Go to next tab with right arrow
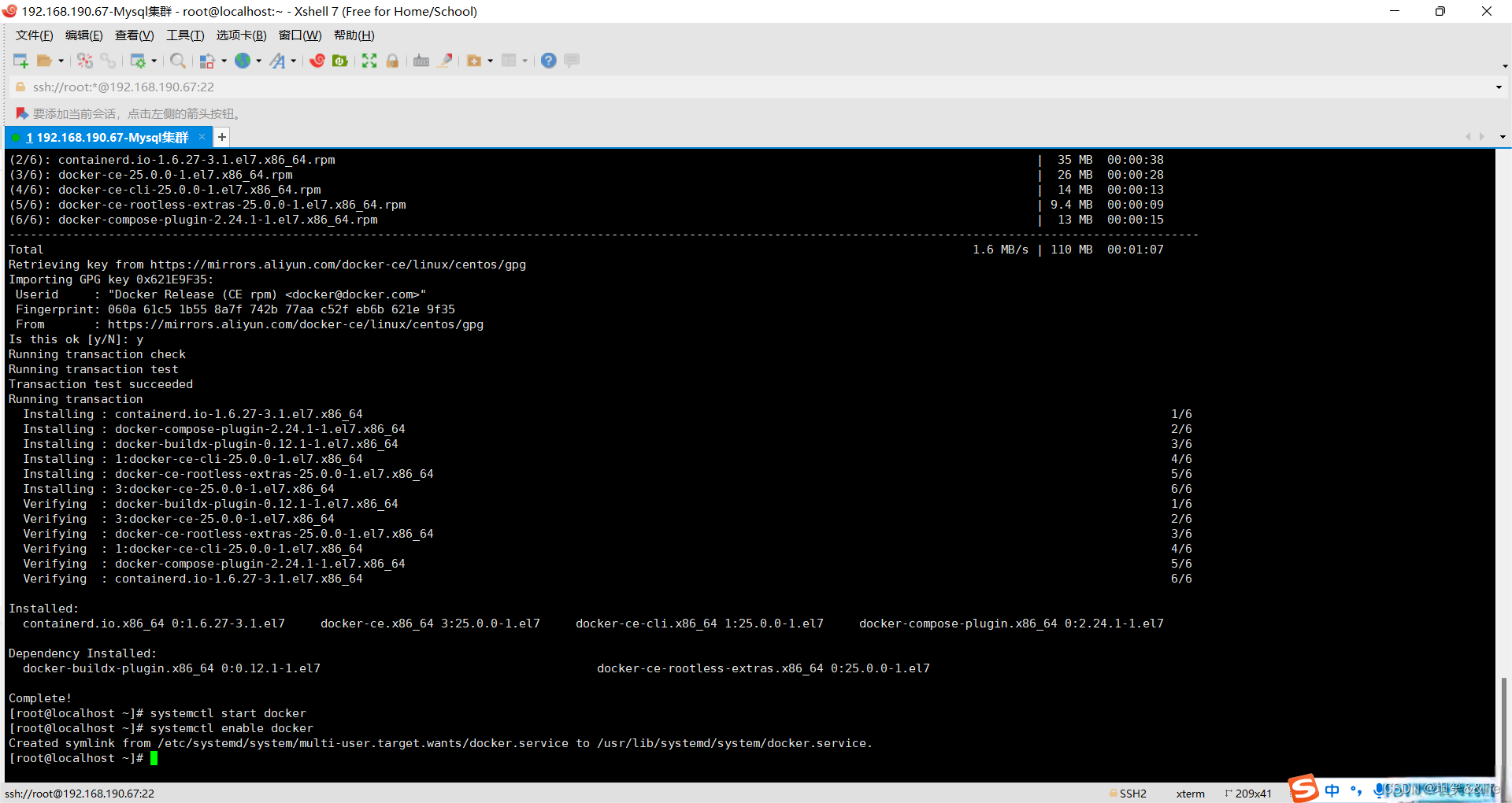1512x803 pixels. click(1482, 137)
